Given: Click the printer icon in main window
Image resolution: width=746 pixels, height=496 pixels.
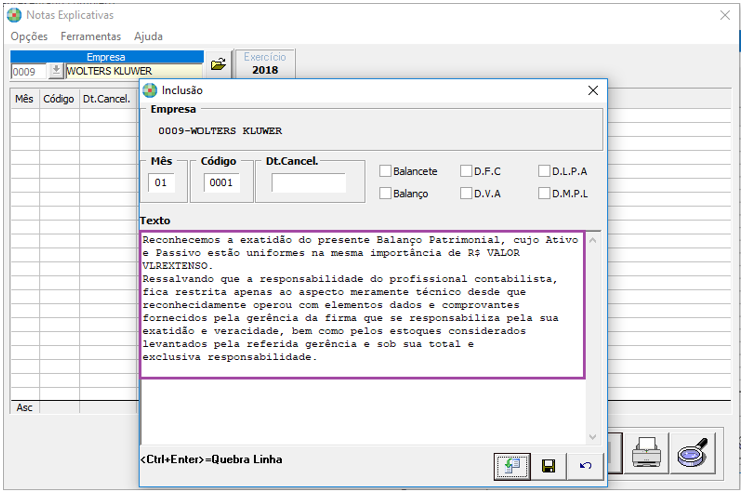Looking at the screenshot, I should click(646, 453).
